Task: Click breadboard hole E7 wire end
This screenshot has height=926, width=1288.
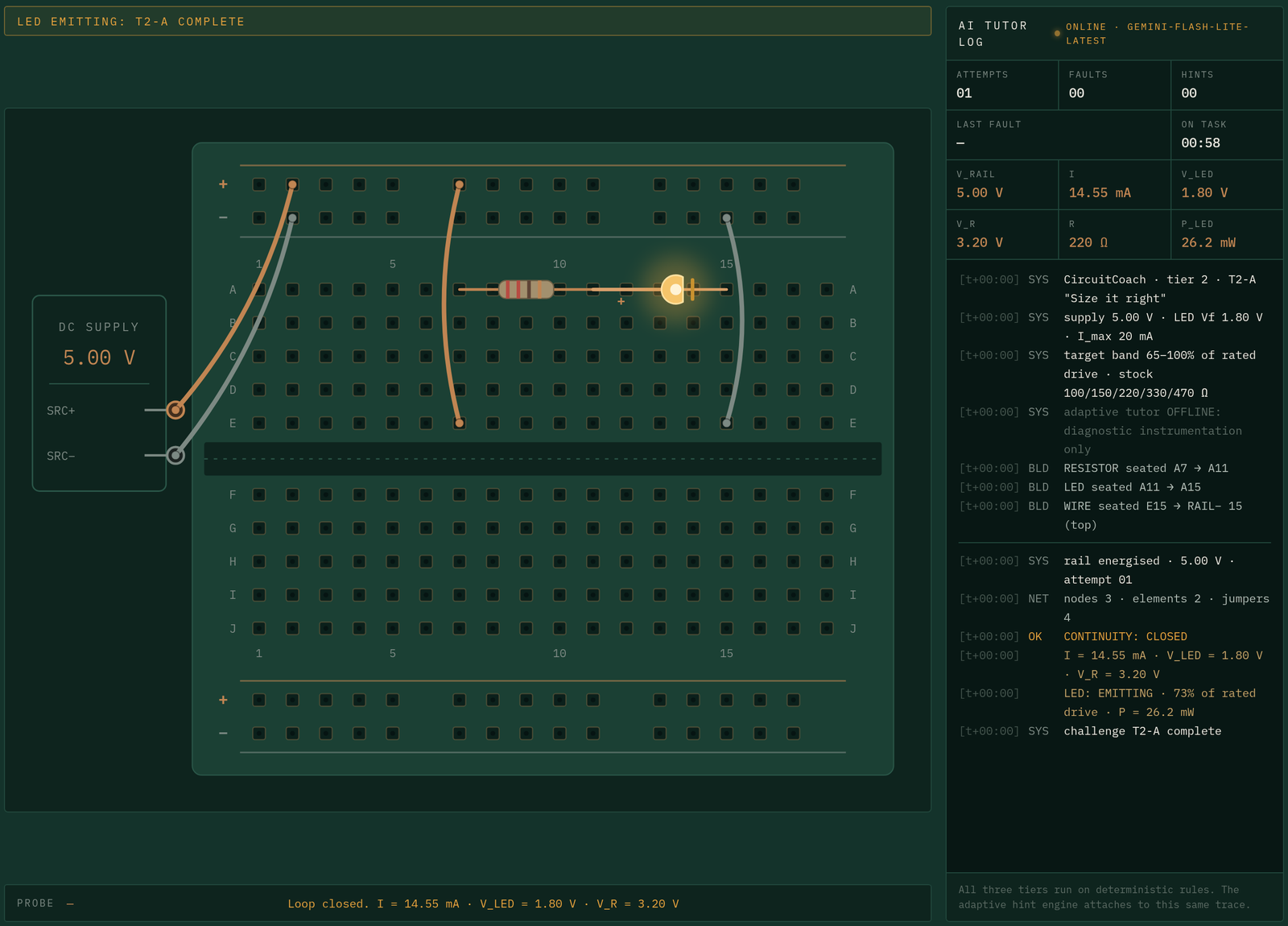Action: coord(459,423)
